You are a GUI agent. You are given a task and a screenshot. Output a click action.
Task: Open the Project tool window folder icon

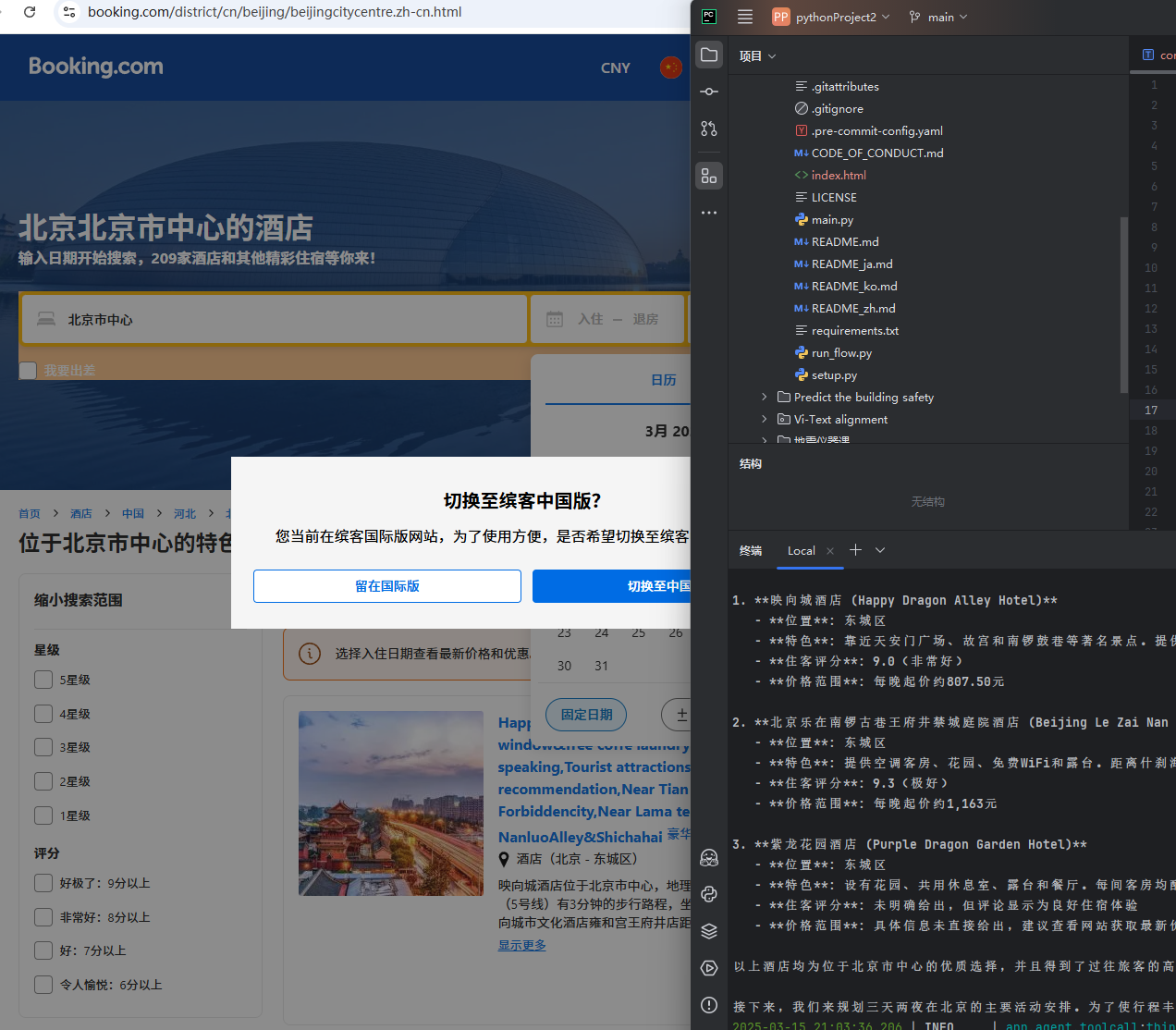[x=709, y=55]
